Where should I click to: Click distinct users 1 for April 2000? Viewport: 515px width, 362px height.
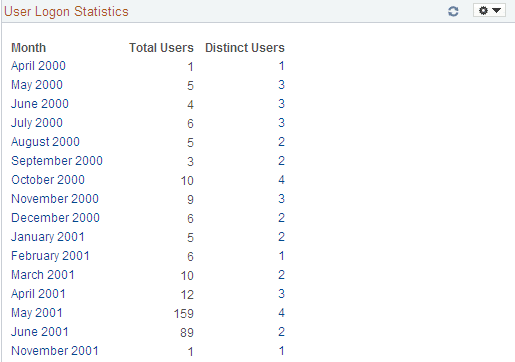pyautogui.click(x=282, y=66)
